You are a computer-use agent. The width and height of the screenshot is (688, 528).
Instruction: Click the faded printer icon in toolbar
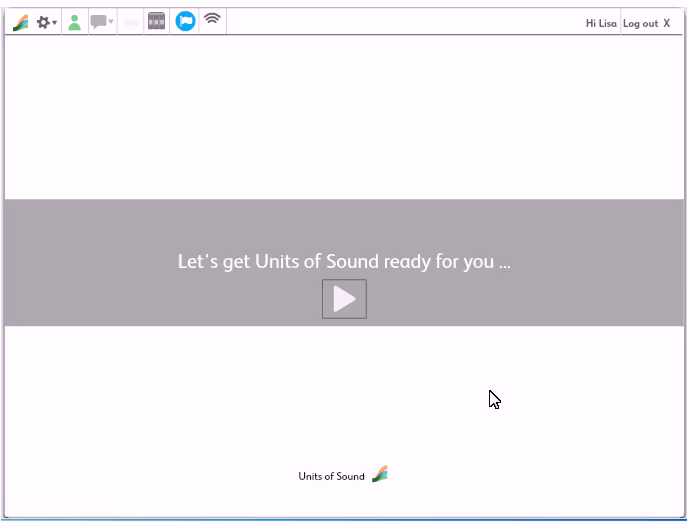[x=131, y=22]
